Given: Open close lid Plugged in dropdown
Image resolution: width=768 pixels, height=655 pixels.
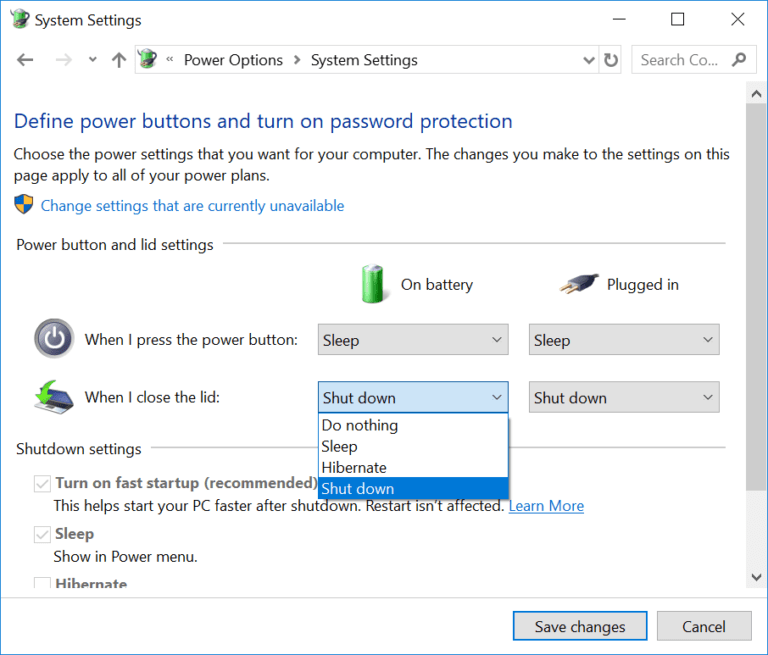Looking at the screenshot, I should [624, 397].
